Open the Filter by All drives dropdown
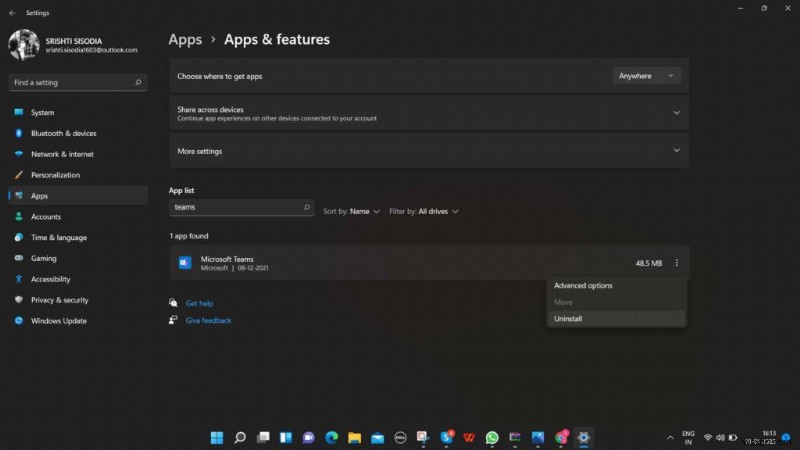The width and height of the screenshot is (800, 450). pos(424,211)
